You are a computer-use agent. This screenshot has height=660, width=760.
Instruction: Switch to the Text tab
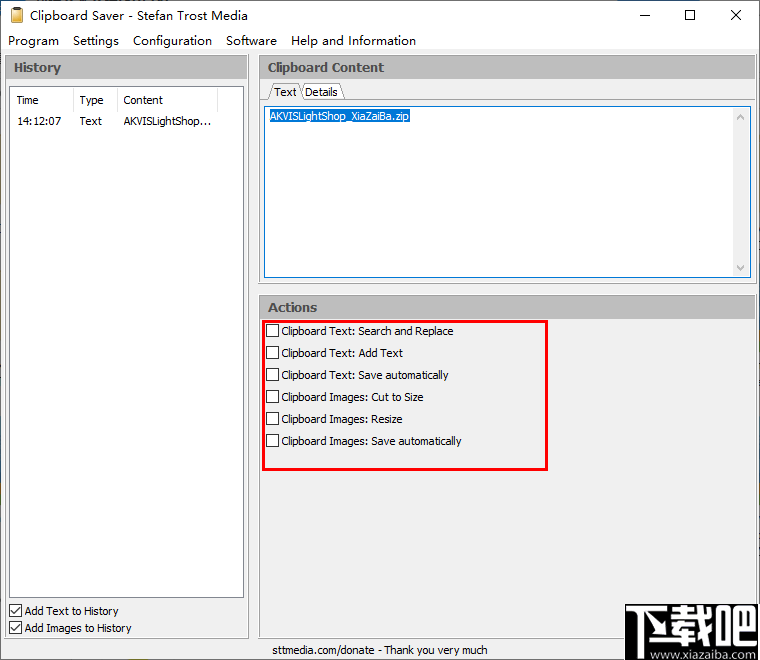(x=285, y=92)
